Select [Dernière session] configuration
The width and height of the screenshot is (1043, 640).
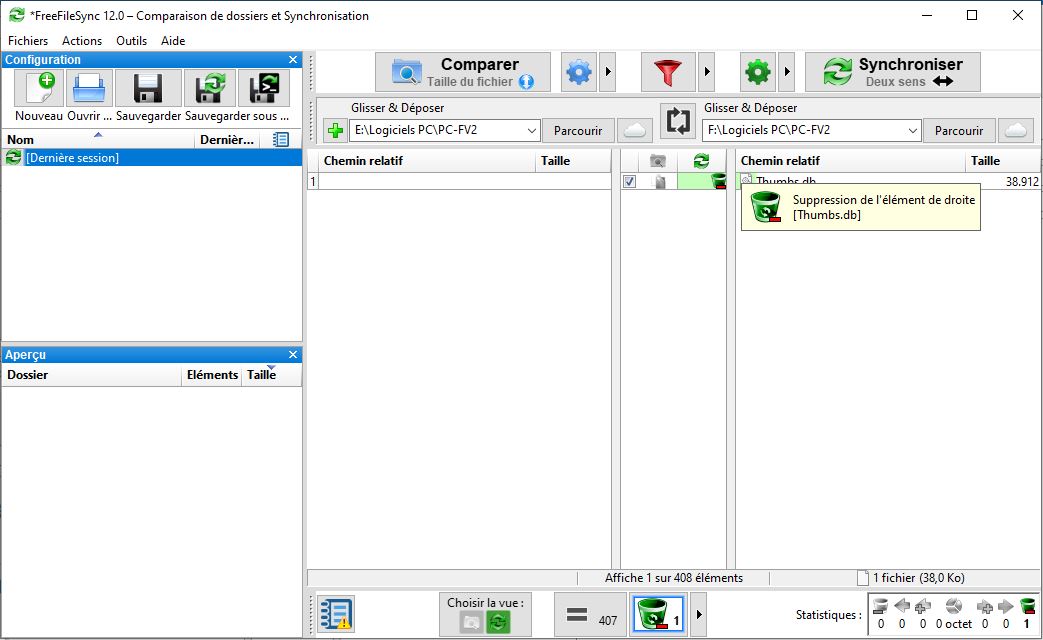coord(152,158)
